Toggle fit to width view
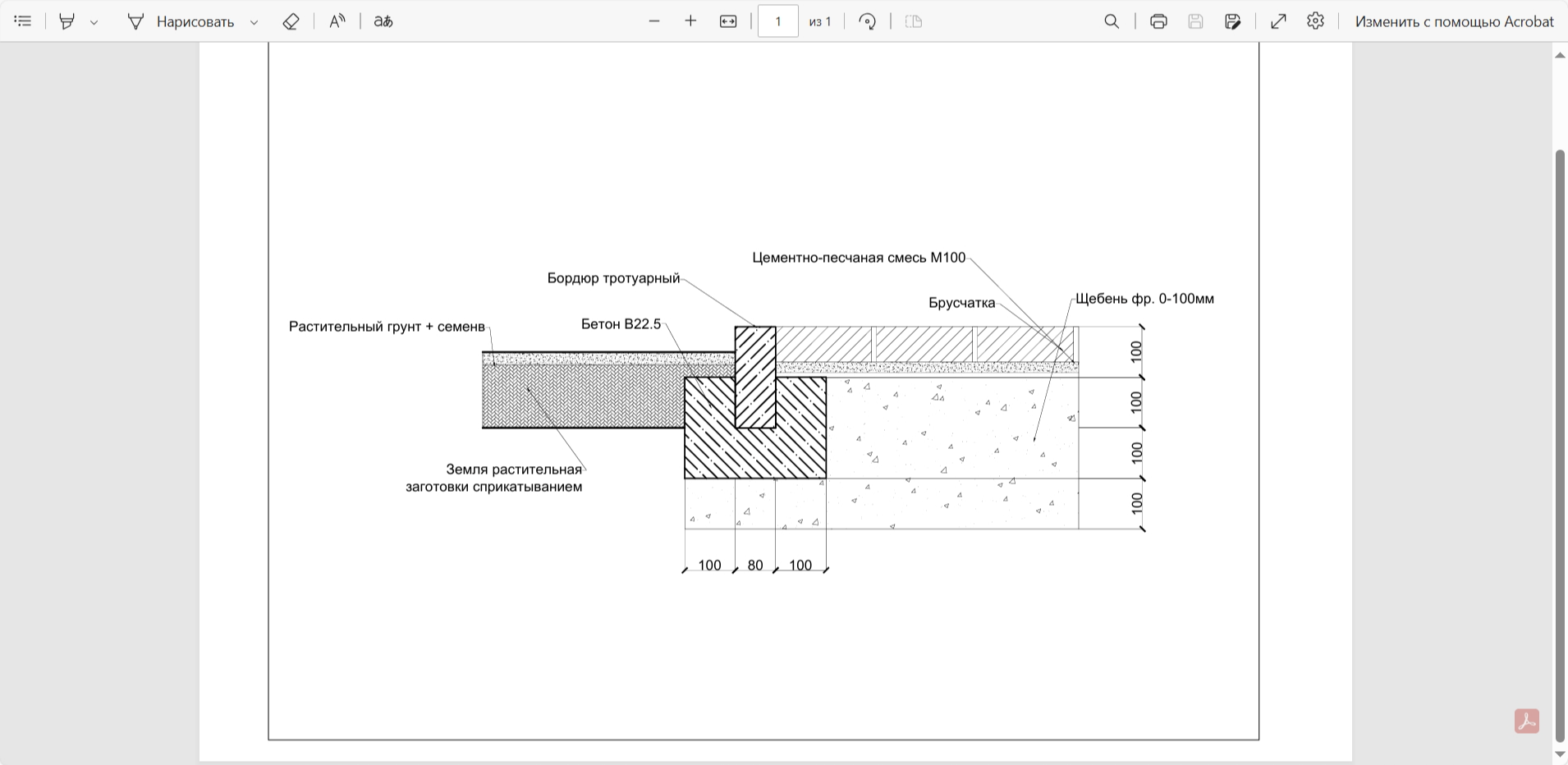The height and width of the screenshot is (765, 1568). tap(728, 21)
